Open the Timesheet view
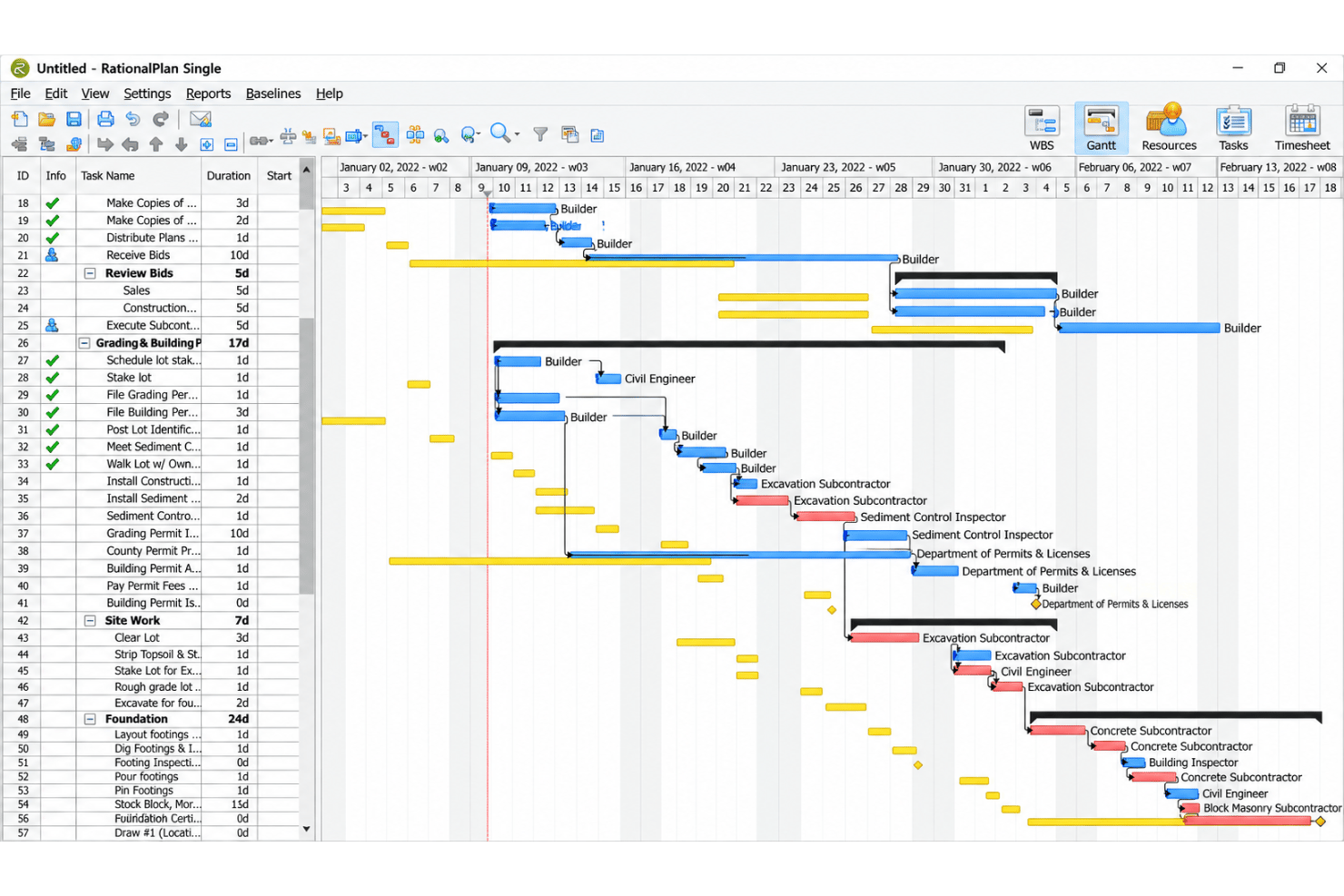This screenshot has width=1344, height=896. [1302, 128]
